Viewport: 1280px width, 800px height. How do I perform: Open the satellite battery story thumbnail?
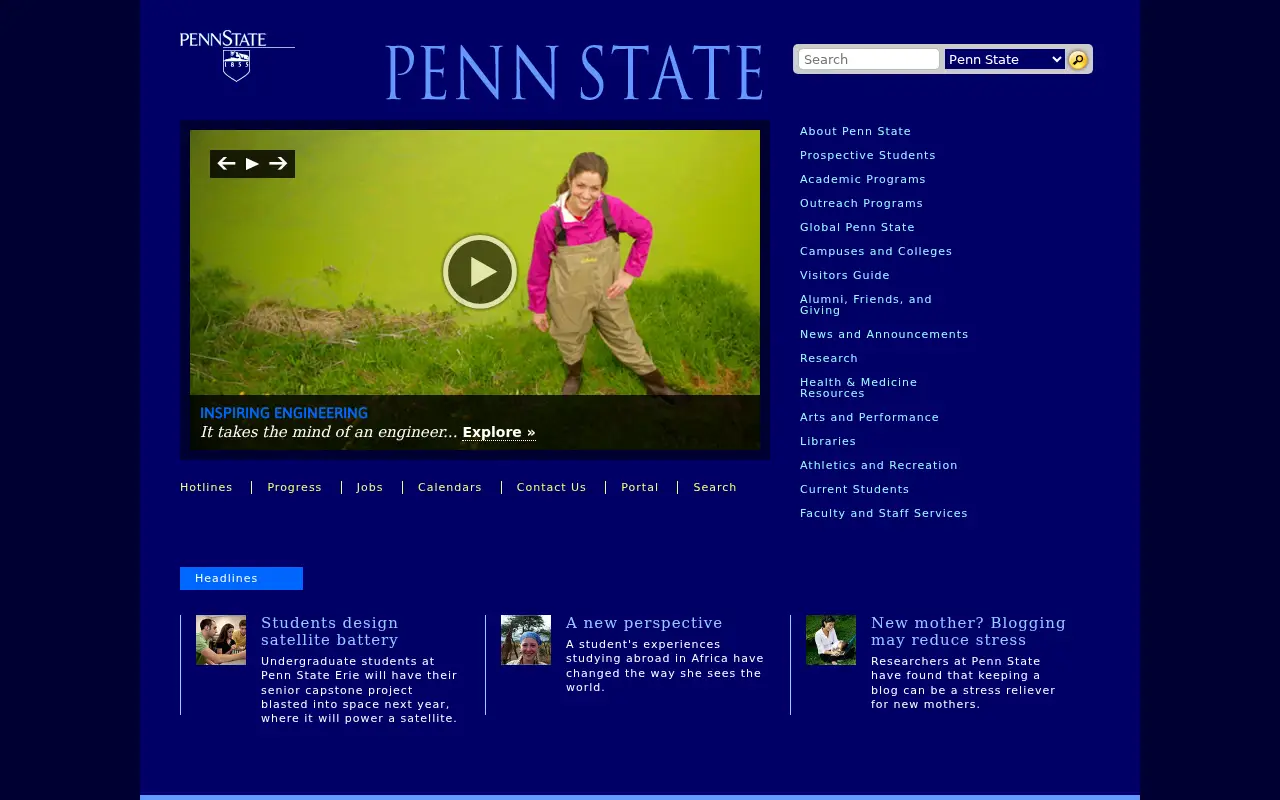pyautogui.click(x=221, y=640)
